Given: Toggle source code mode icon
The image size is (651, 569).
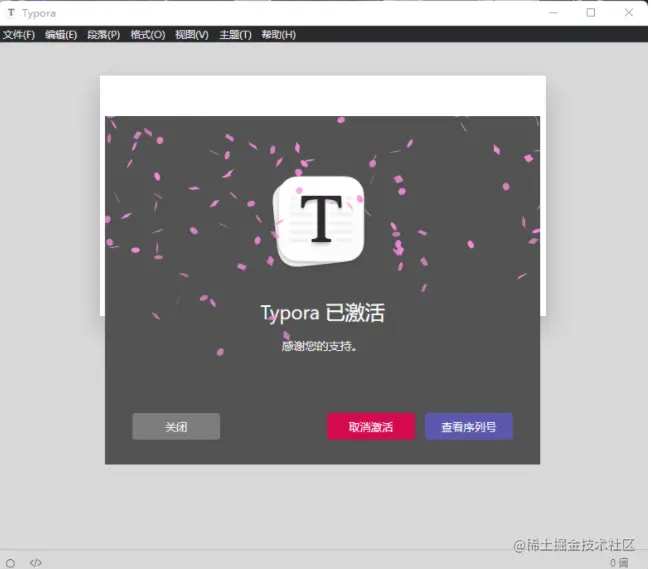Looking at the screenshot, I should (36, 563).
